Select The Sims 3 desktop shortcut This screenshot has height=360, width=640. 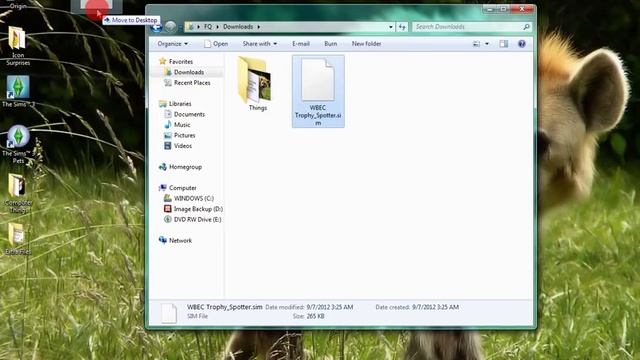(18, 91)
